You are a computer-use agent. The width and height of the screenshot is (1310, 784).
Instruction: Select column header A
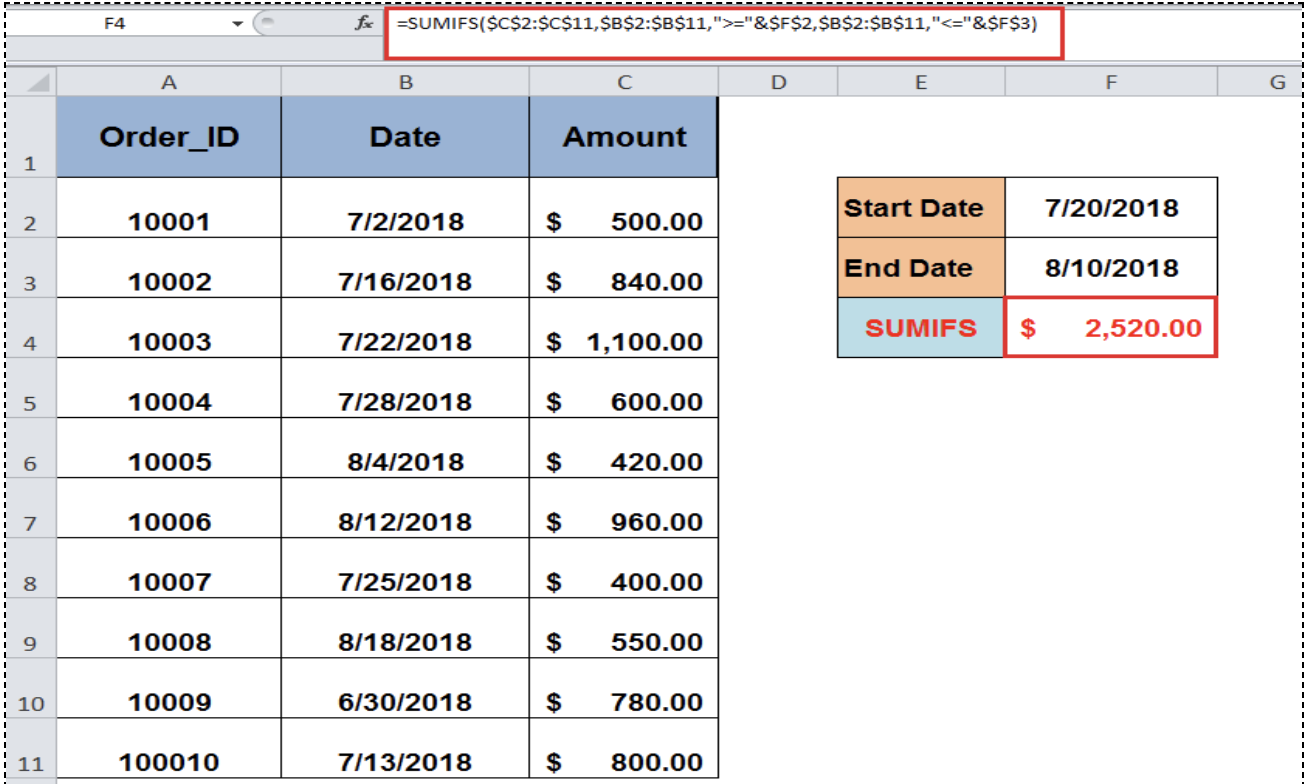tap(168, 82)
